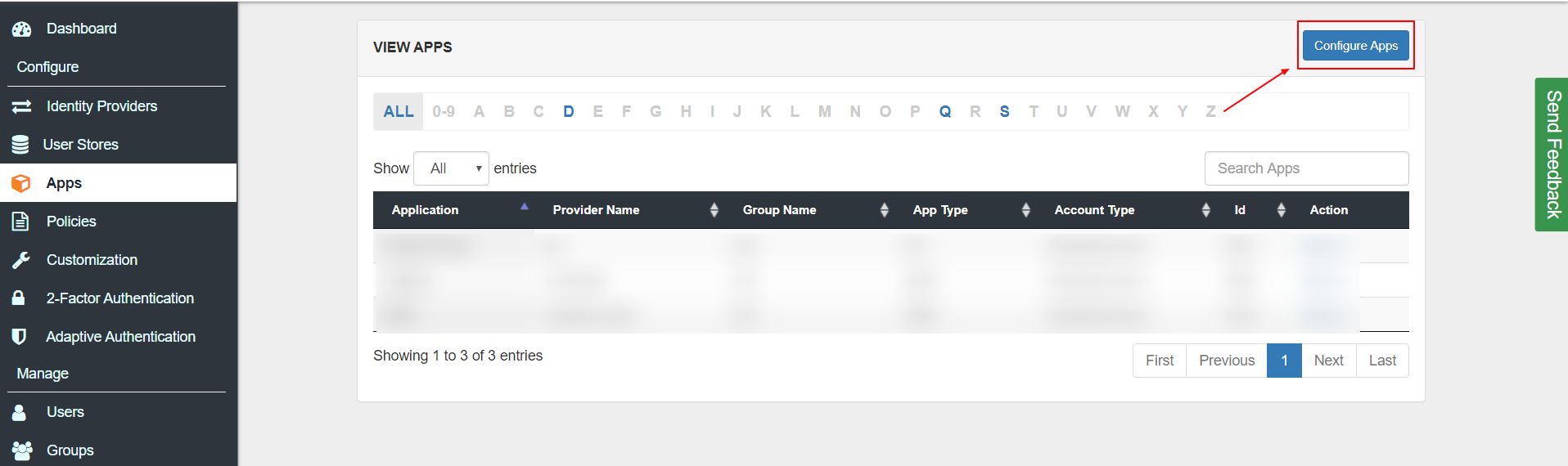Click the Identity Providers arrows icon

tap(21, 106)
